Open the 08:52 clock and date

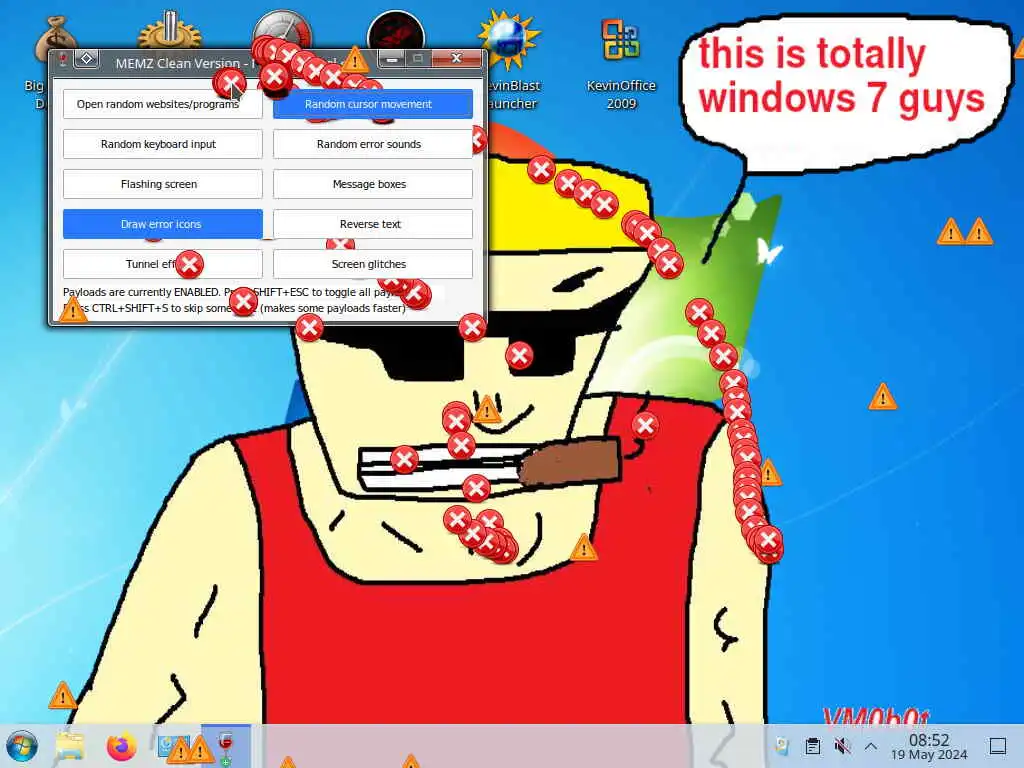(929, 746)
